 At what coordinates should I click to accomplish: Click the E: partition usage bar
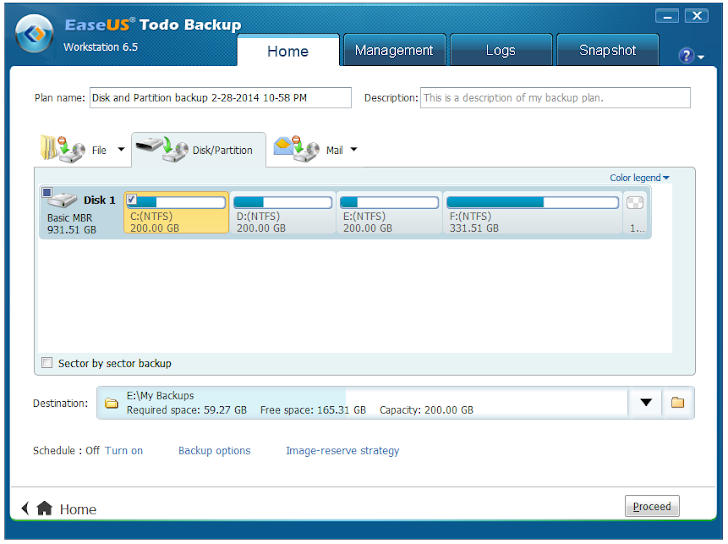click(389, 202)
